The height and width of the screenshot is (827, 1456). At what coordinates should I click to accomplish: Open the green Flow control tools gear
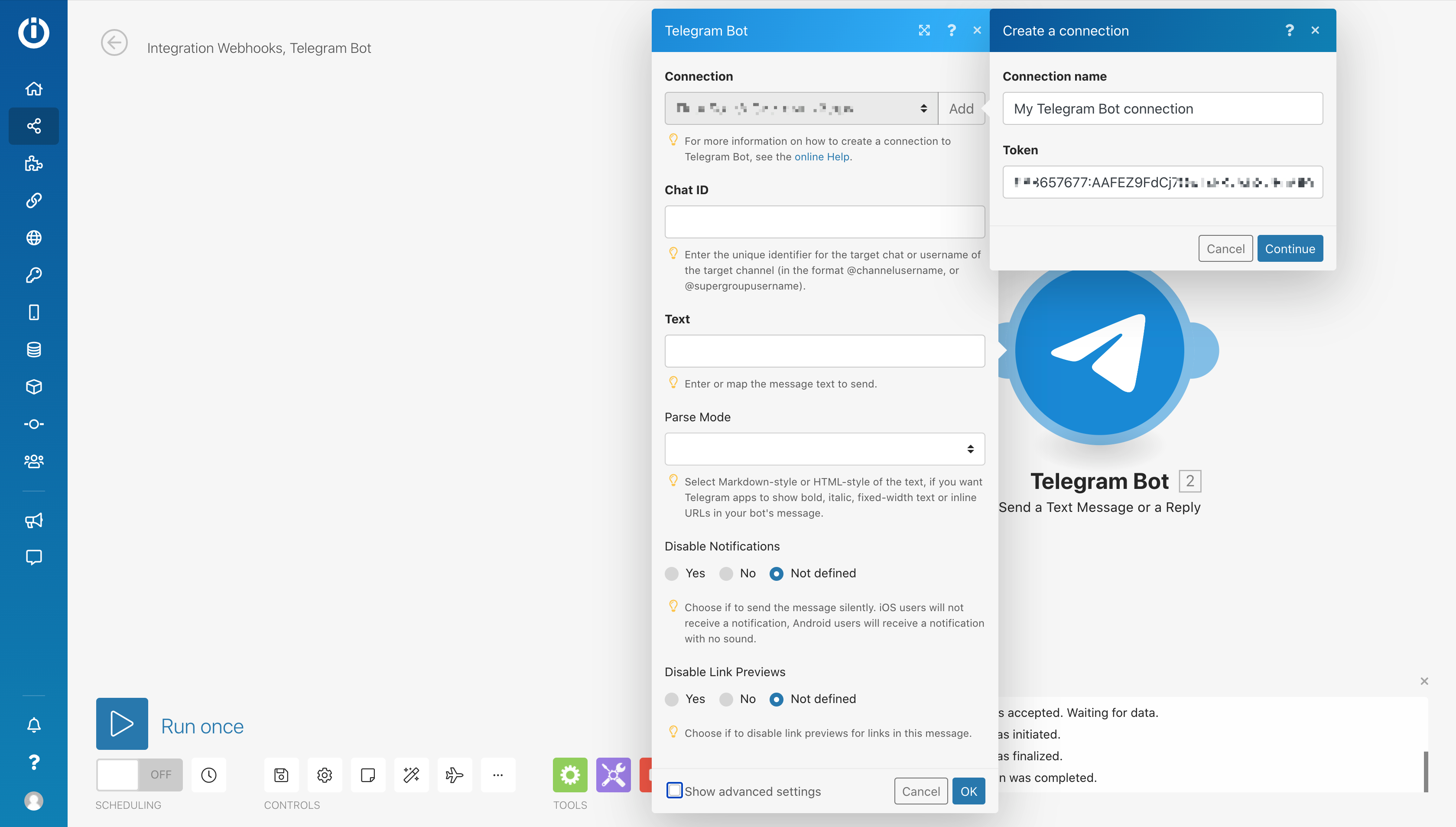(x=570, y=775)
